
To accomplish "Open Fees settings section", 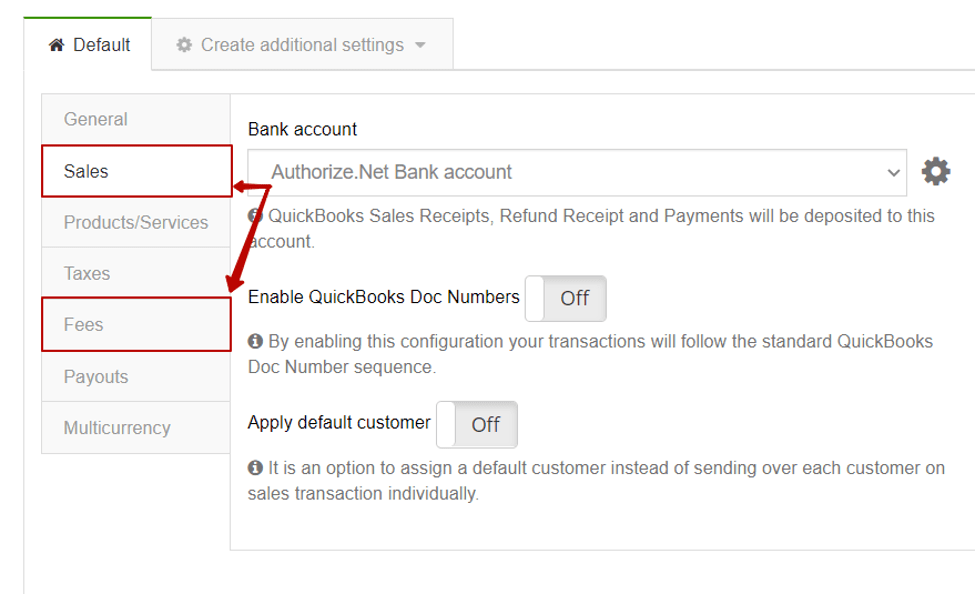I will click(x=136, y=325).
